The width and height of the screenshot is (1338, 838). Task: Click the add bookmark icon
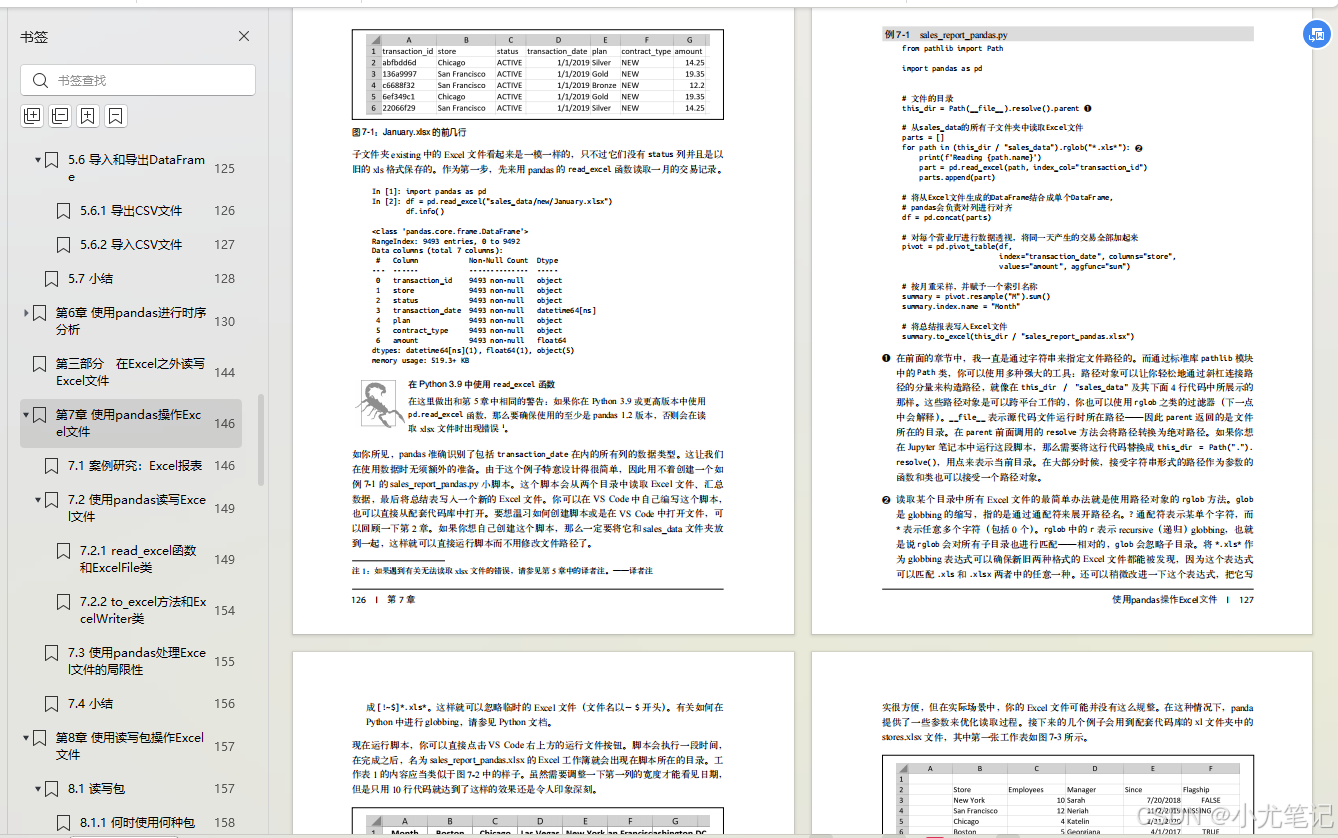(x=88, y=116)
